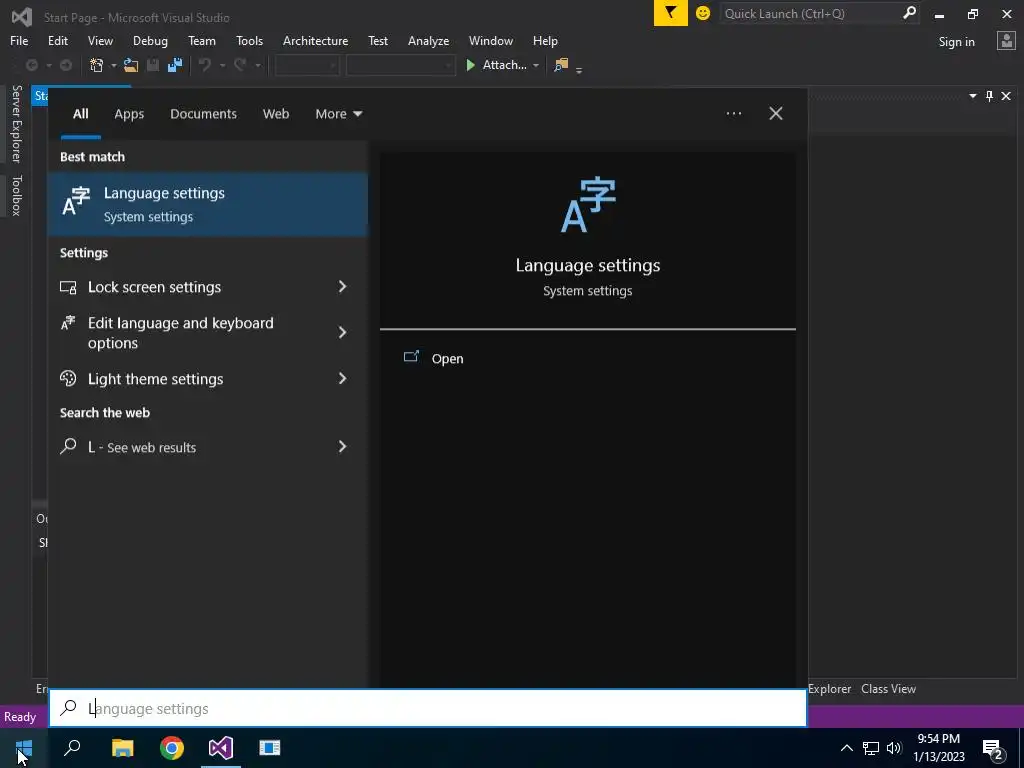Select the Language settings best match result
This screenshot has height=768, width=1024.
(208, 204)
